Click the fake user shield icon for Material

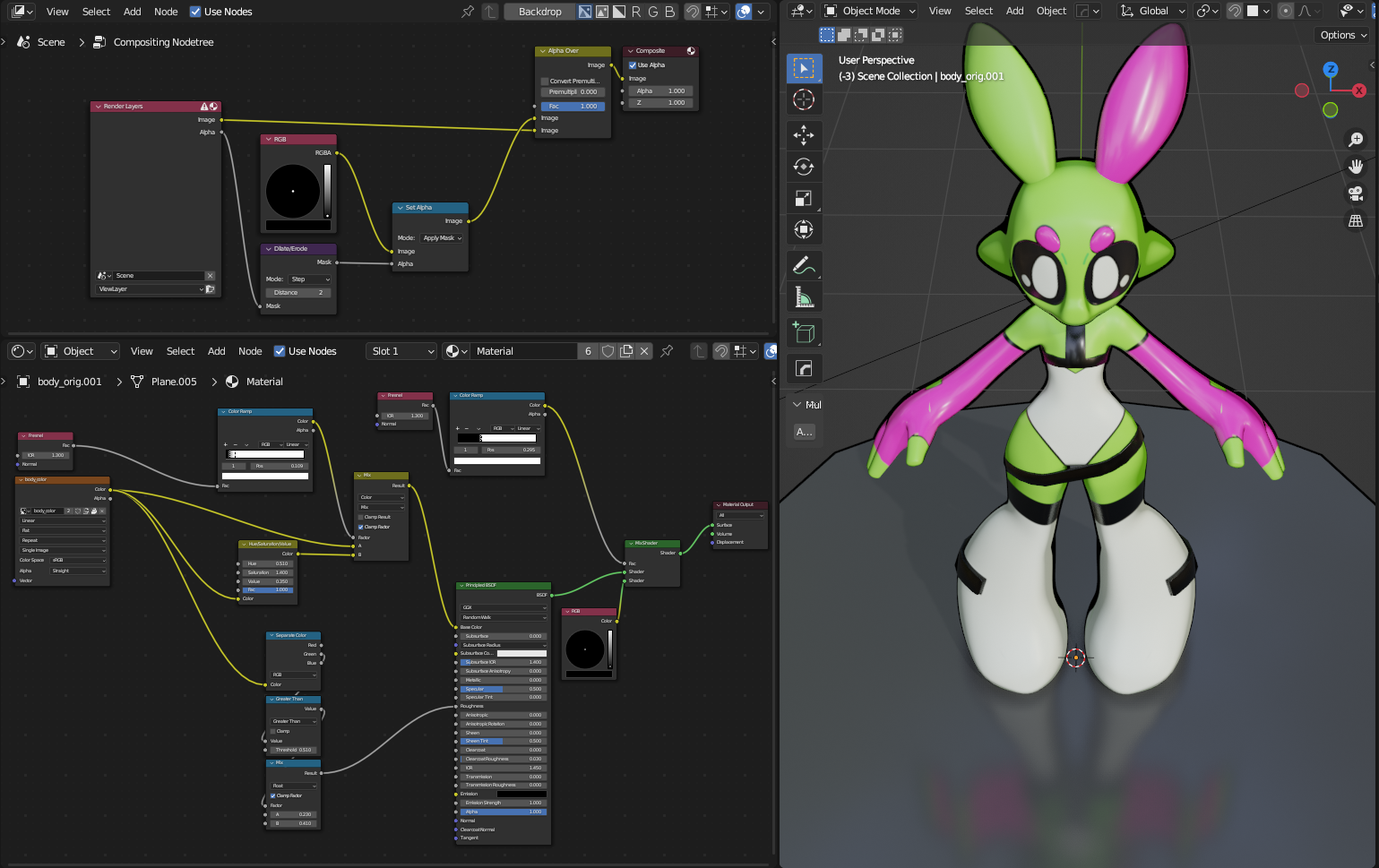tap(608, 351)
